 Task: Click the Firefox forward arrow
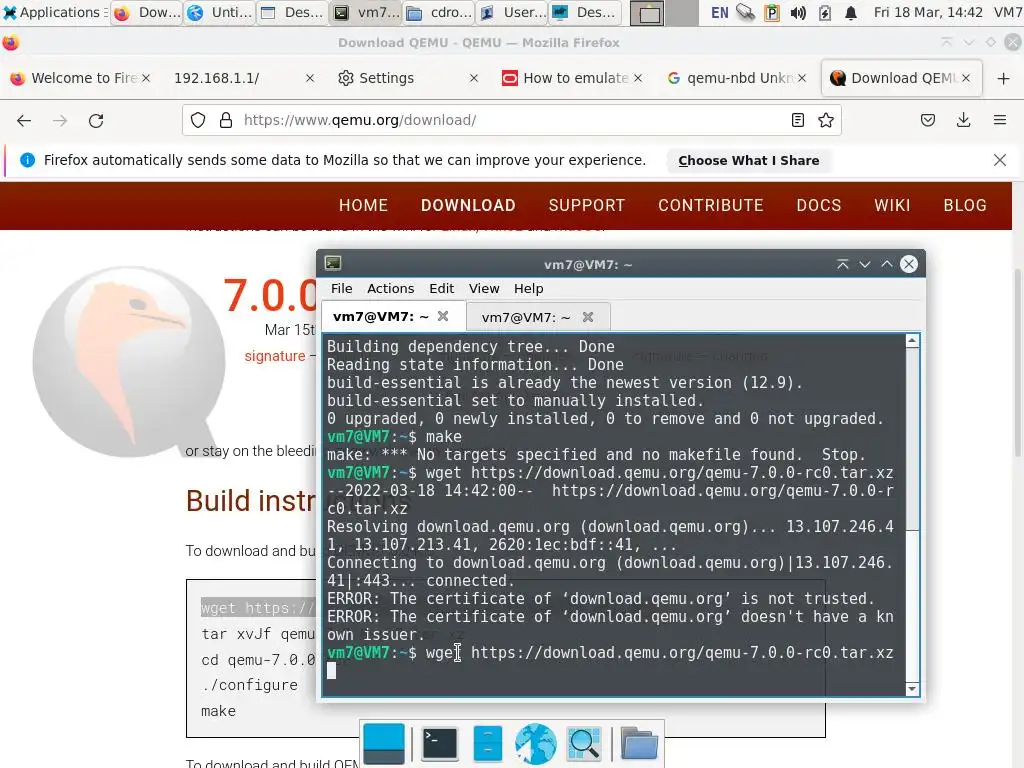(x=60, y=120)
